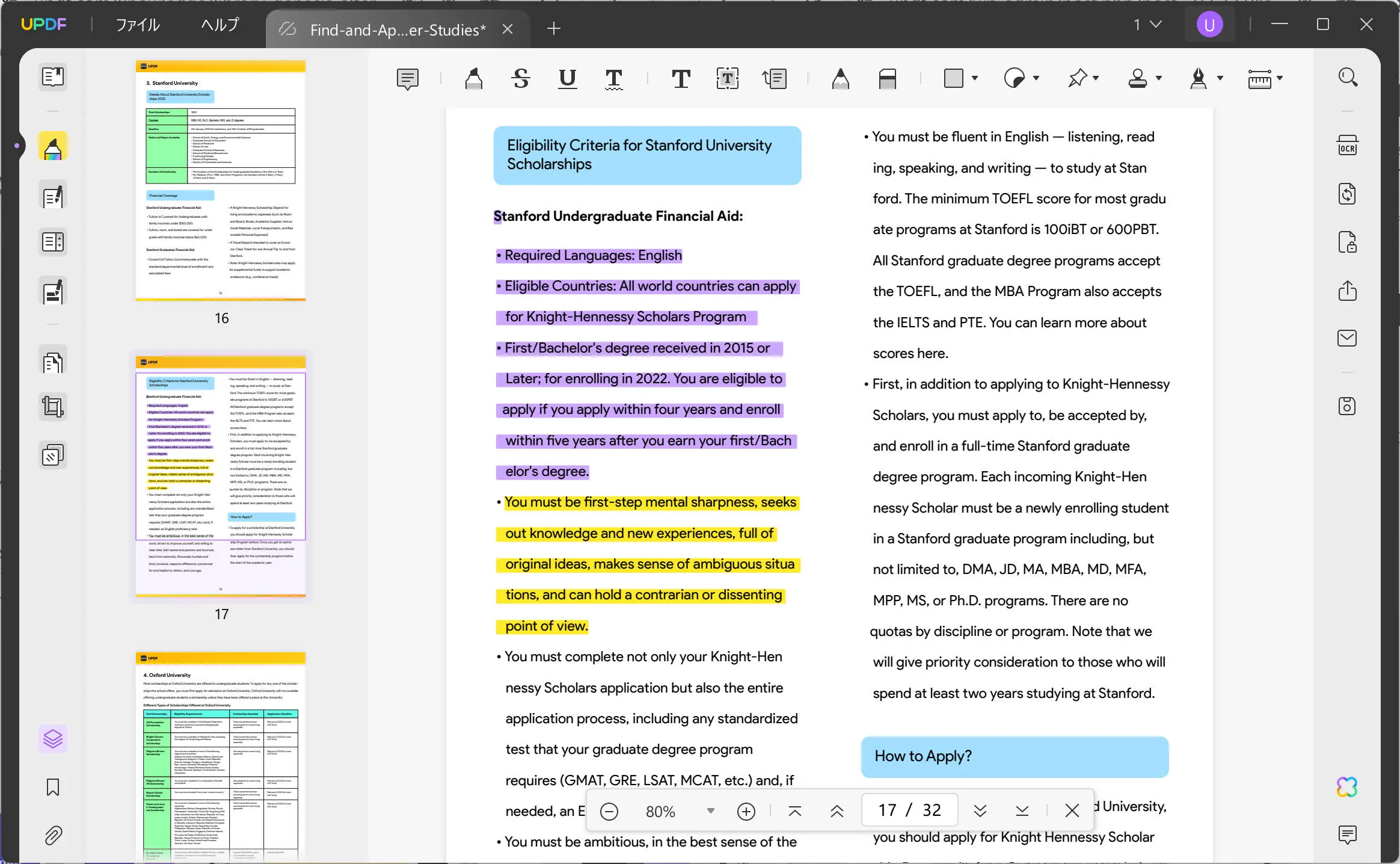The height and width of the screenshot is (864, 1400).
Task: Open the Oxford University page thumbnail
Action: click(x=221, y=757)
